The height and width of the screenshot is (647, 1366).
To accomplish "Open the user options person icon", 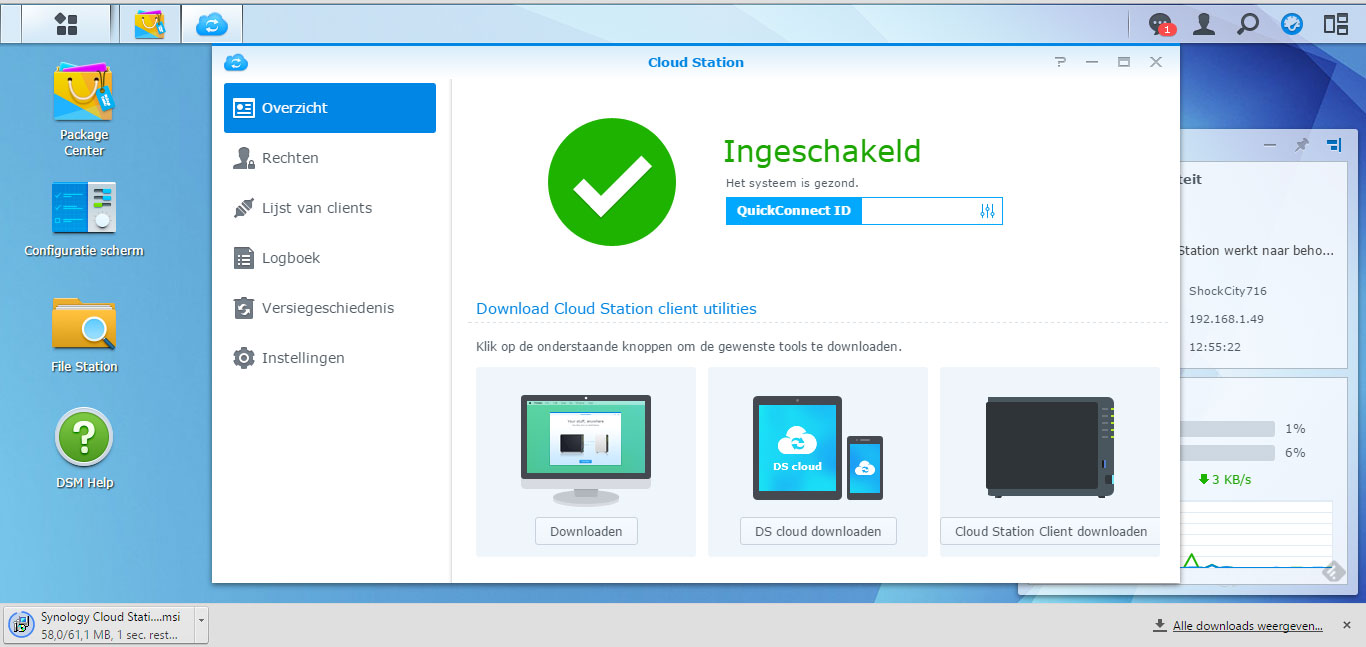I will tap(1204, 24).
